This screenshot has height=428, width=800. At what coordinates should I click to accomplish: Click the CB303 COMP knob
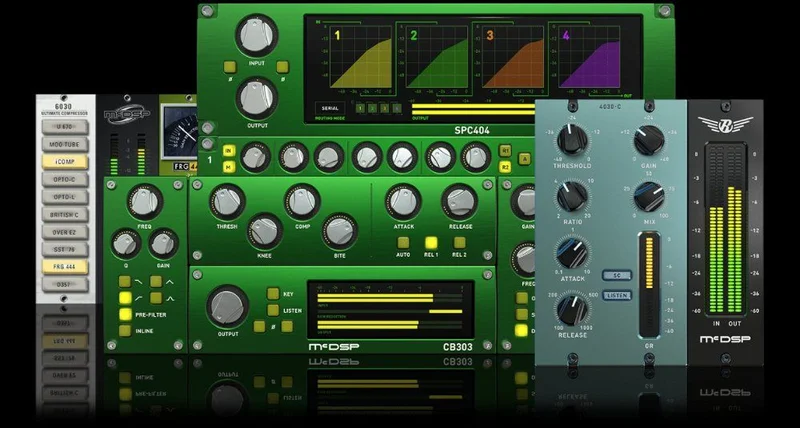click(302, 202)
